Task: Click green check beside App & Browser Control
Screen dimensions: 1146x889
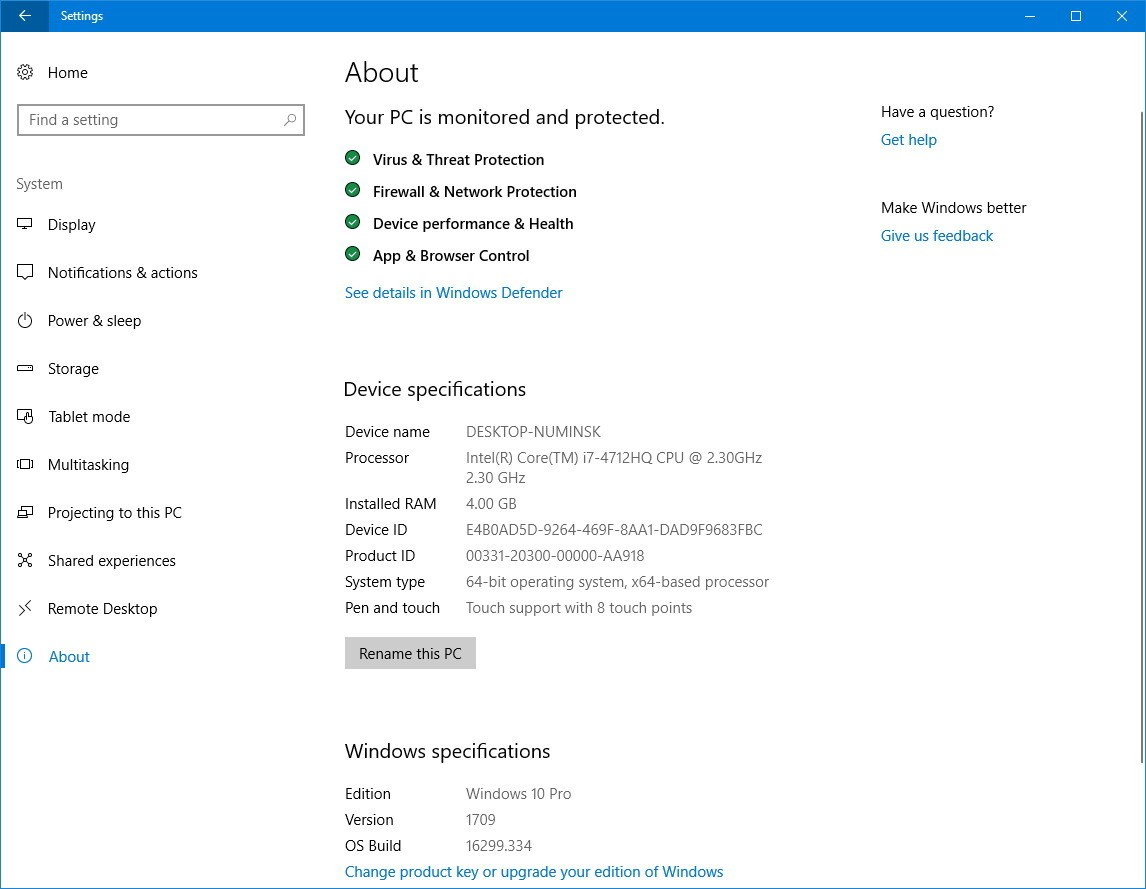Action: point(352,254)
